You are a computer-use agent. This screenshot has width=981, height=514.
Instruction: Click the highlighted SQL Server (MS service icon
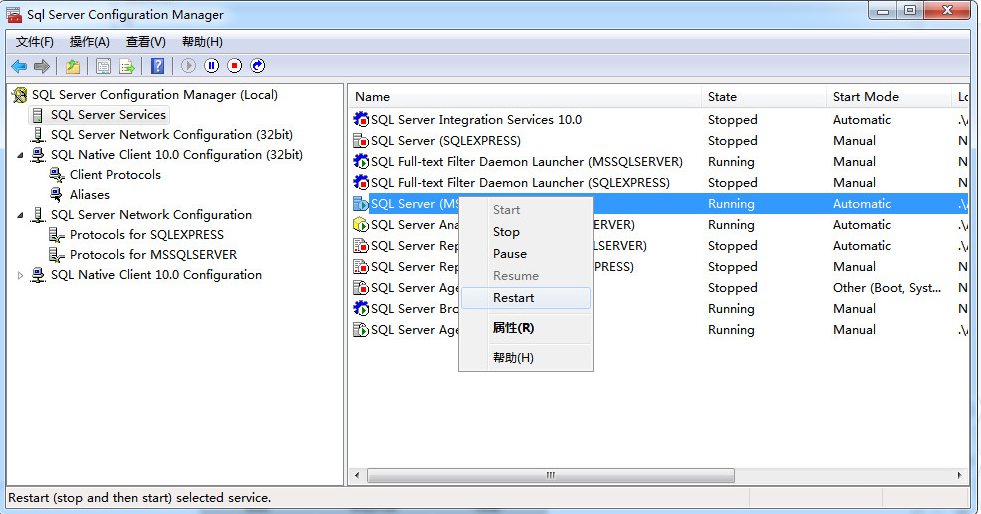(361, 204)
